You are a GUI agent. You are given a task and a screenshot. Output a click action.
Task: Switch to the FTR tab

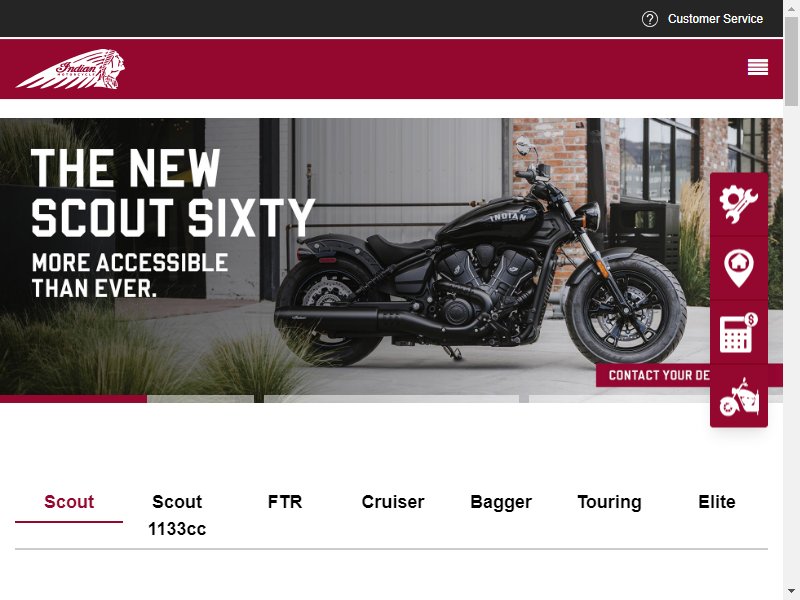point(285,502)
